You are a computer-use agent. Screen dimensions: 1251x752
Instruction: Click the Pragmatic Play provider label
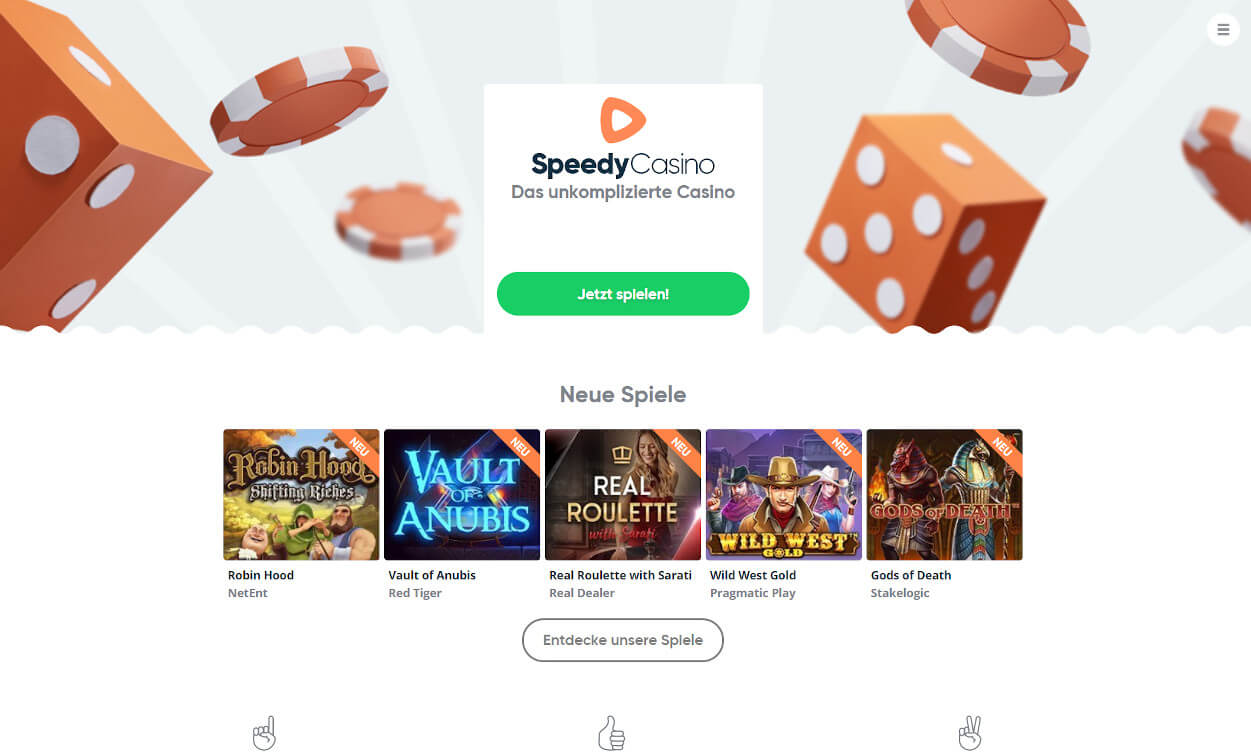click(753, 593)
